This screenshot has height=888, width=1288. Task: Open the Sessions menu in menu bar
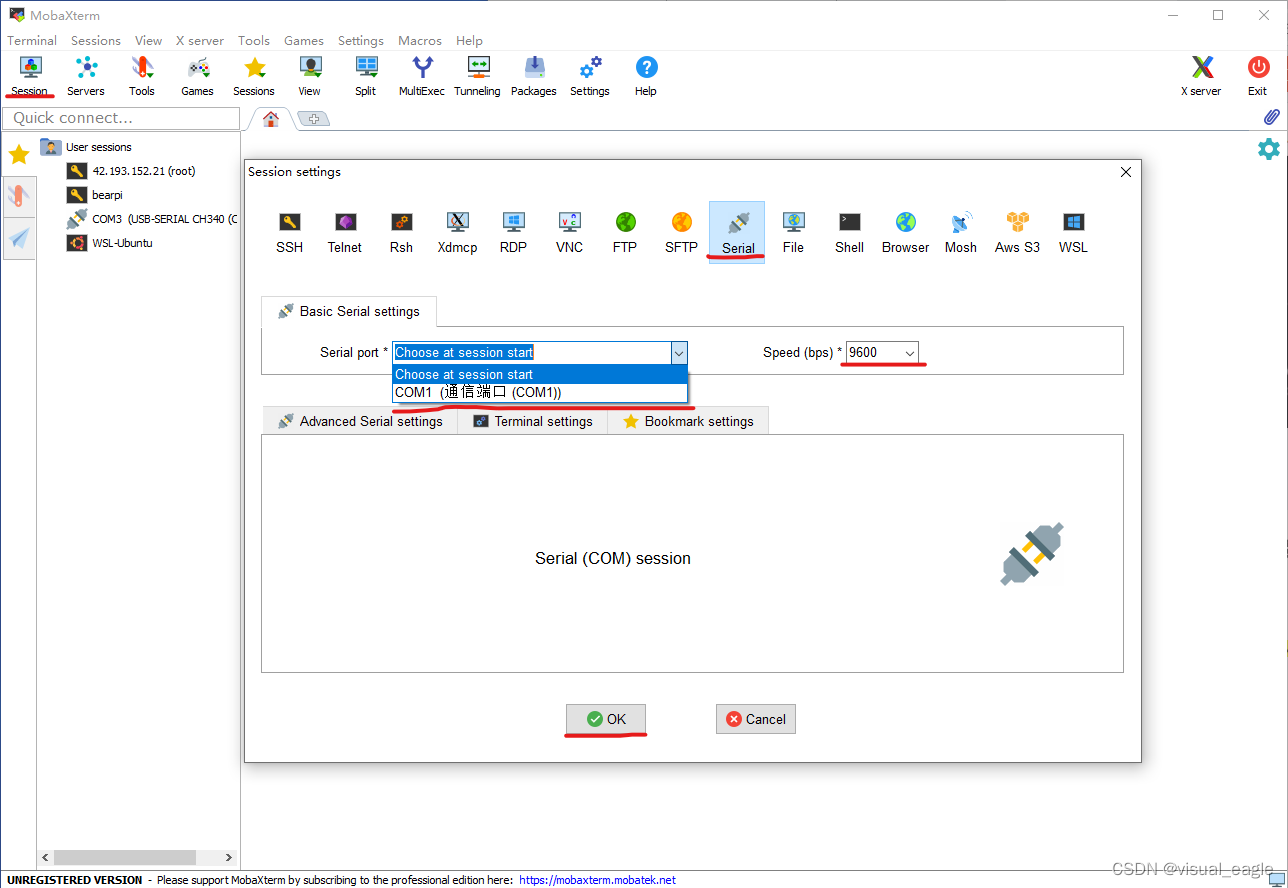click(x=96, y=41)
